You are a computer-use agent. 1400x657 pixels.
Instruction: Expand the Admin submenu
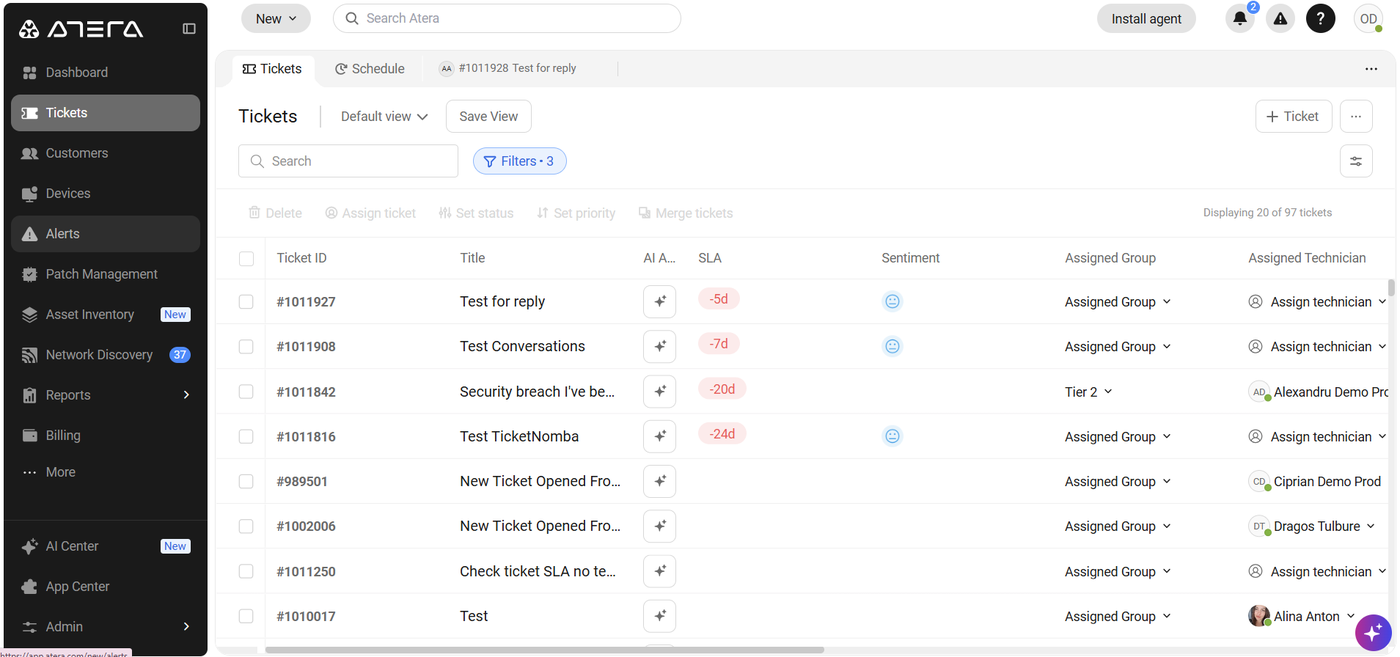coord(186,627)
